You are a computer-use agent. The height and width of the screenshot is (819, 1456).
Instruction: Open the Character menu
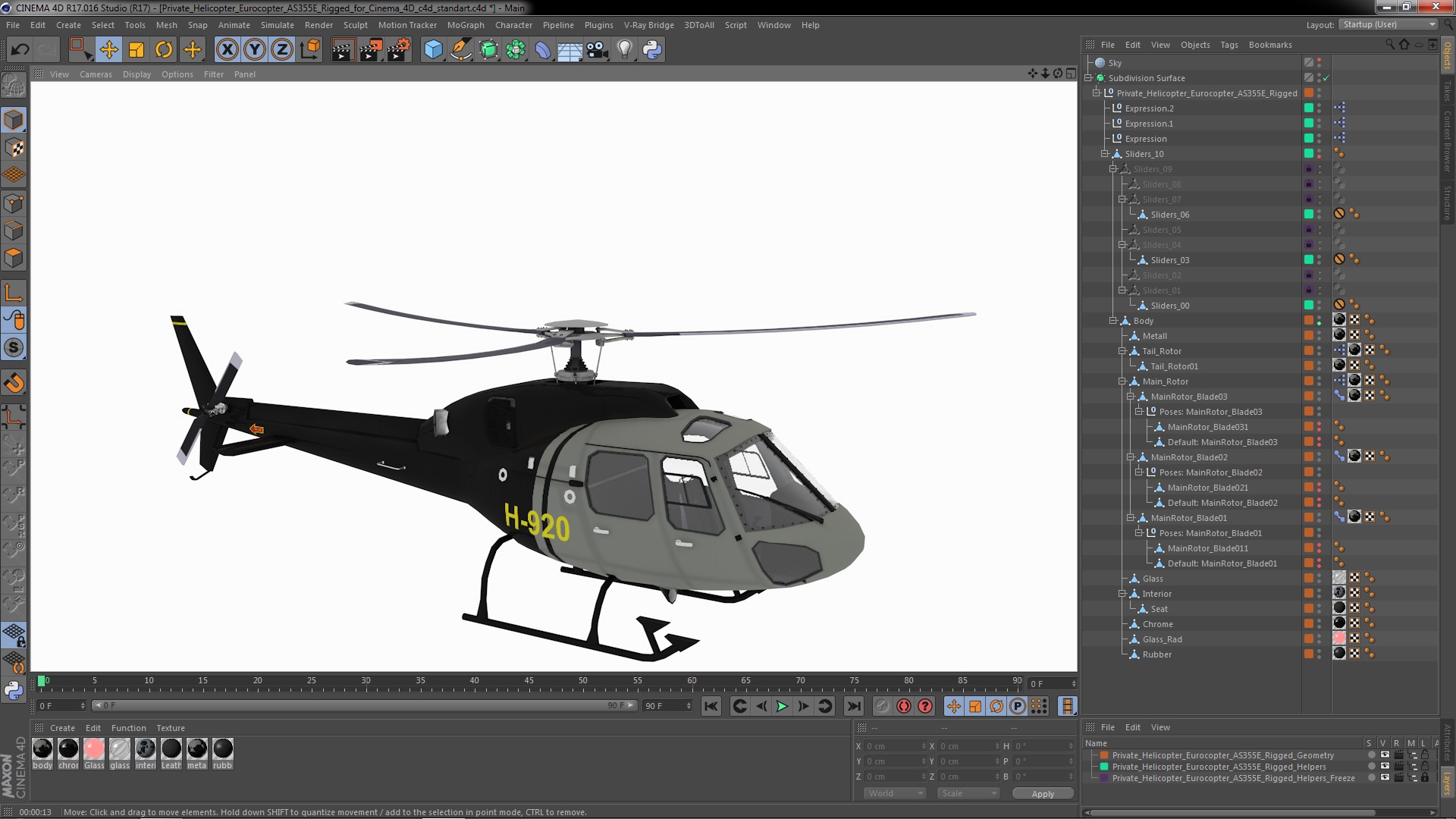[x=513, y=25]
